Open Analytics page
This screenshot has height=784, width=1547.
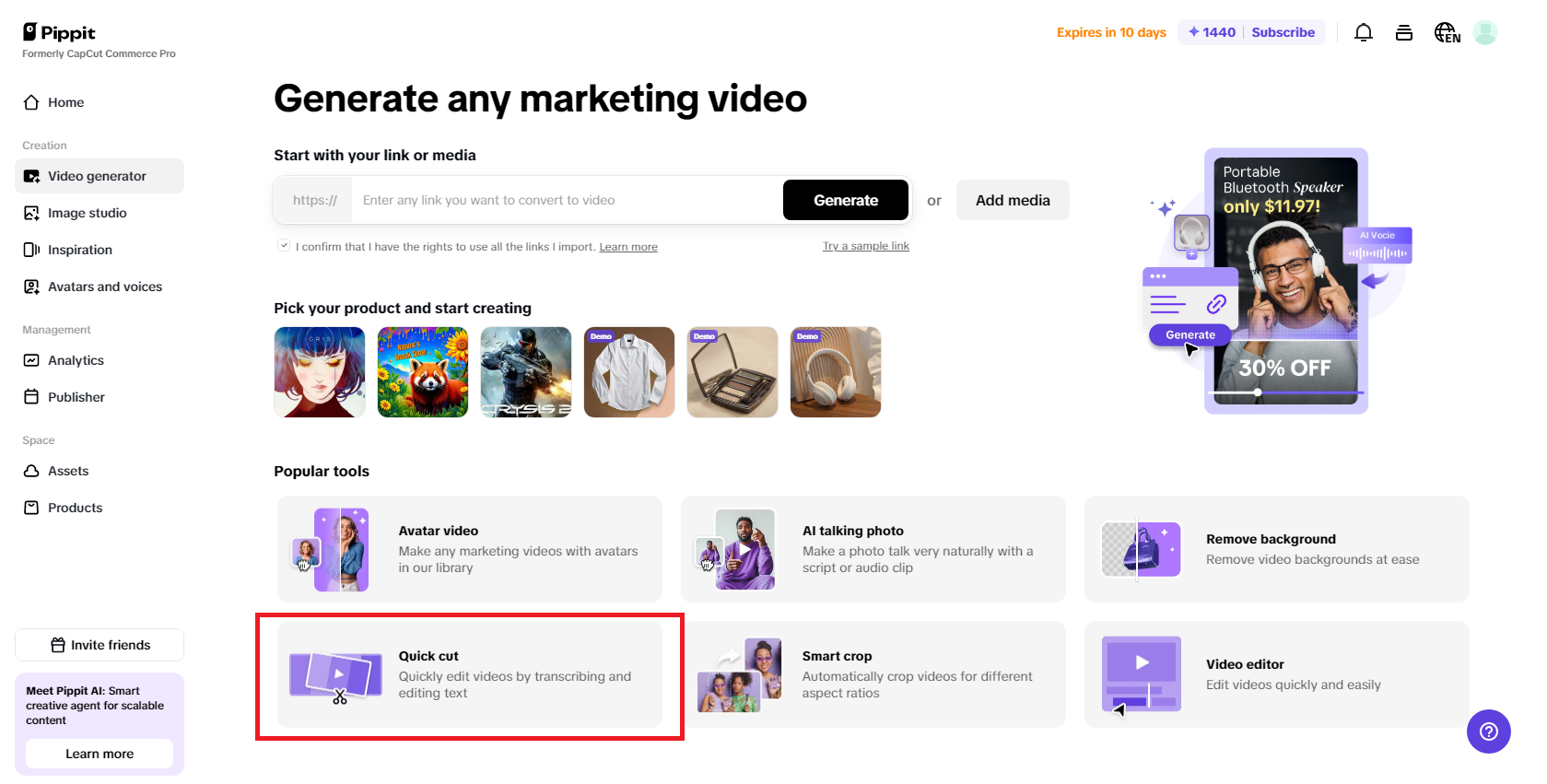click(100, 360)
